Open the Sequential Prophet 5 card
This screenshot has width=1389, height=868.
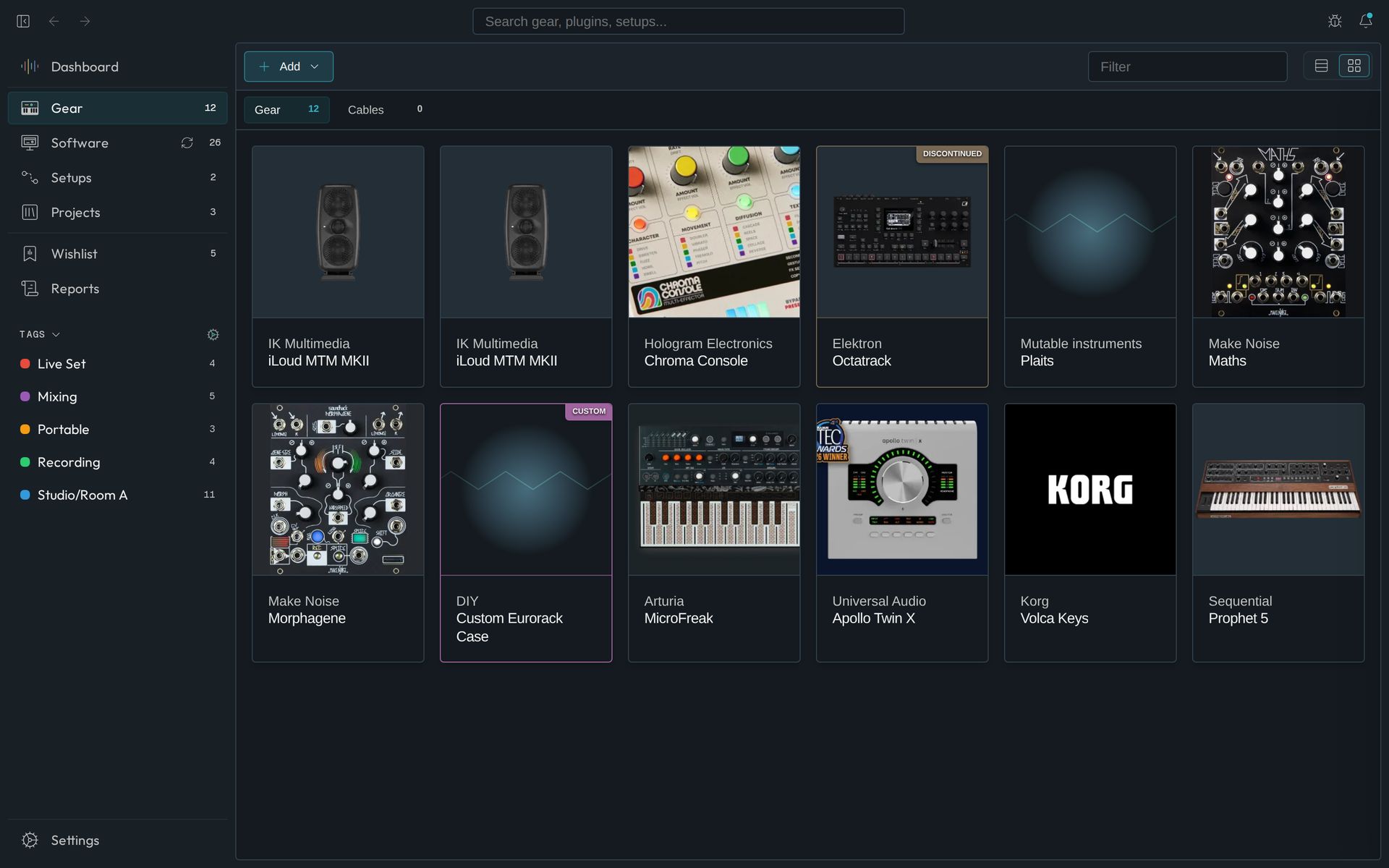click(1278, 532)
